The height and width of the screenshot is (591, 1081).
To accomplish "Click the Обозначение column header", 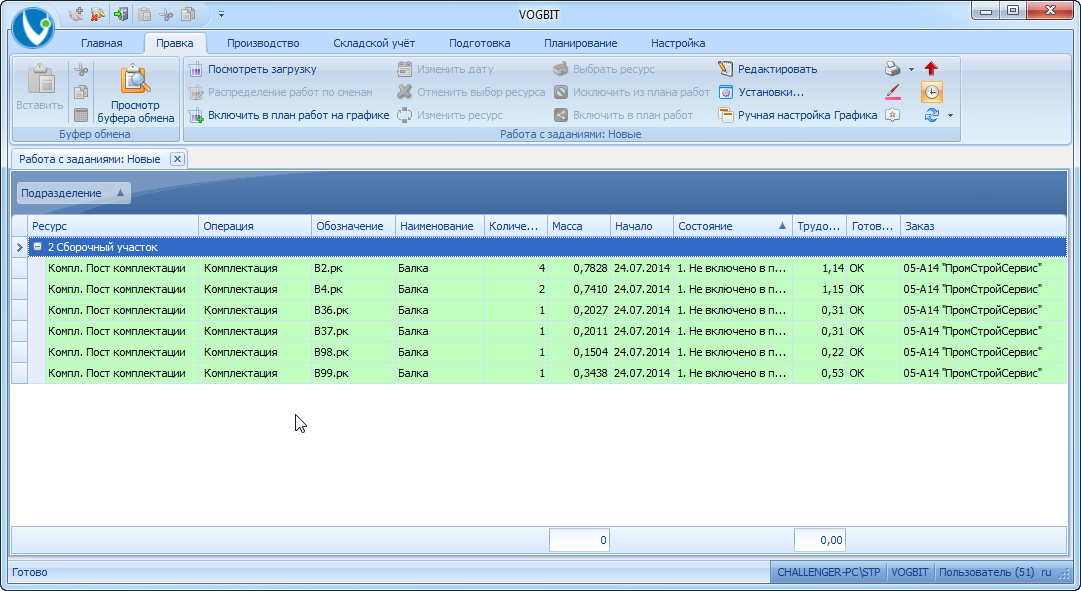I will [353, 226].
